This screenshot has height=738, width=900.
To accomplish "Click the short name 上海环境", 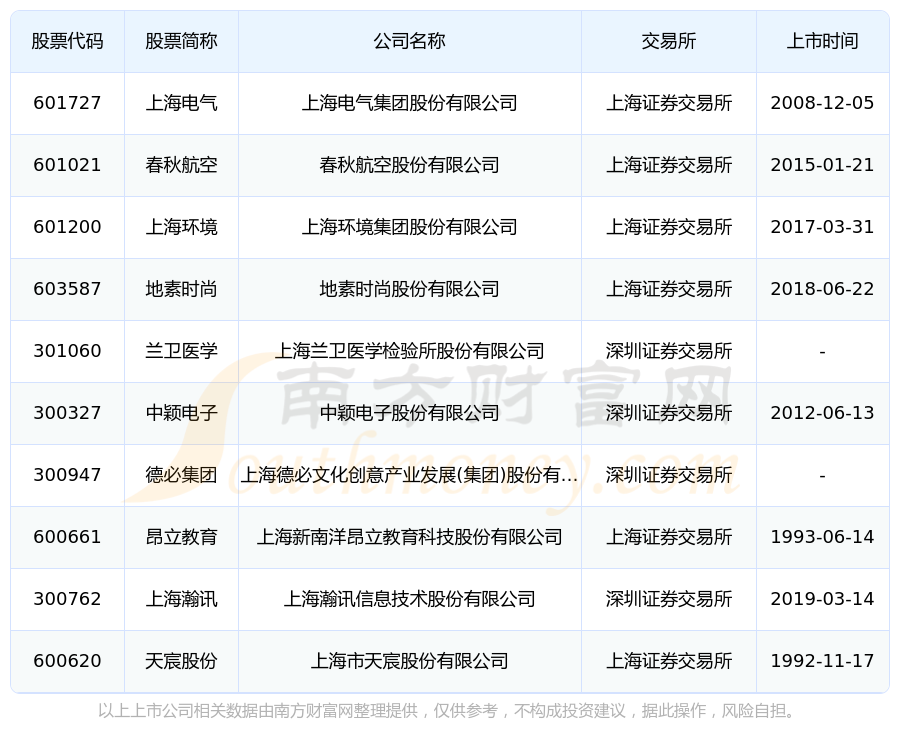I will click(181, 227).
